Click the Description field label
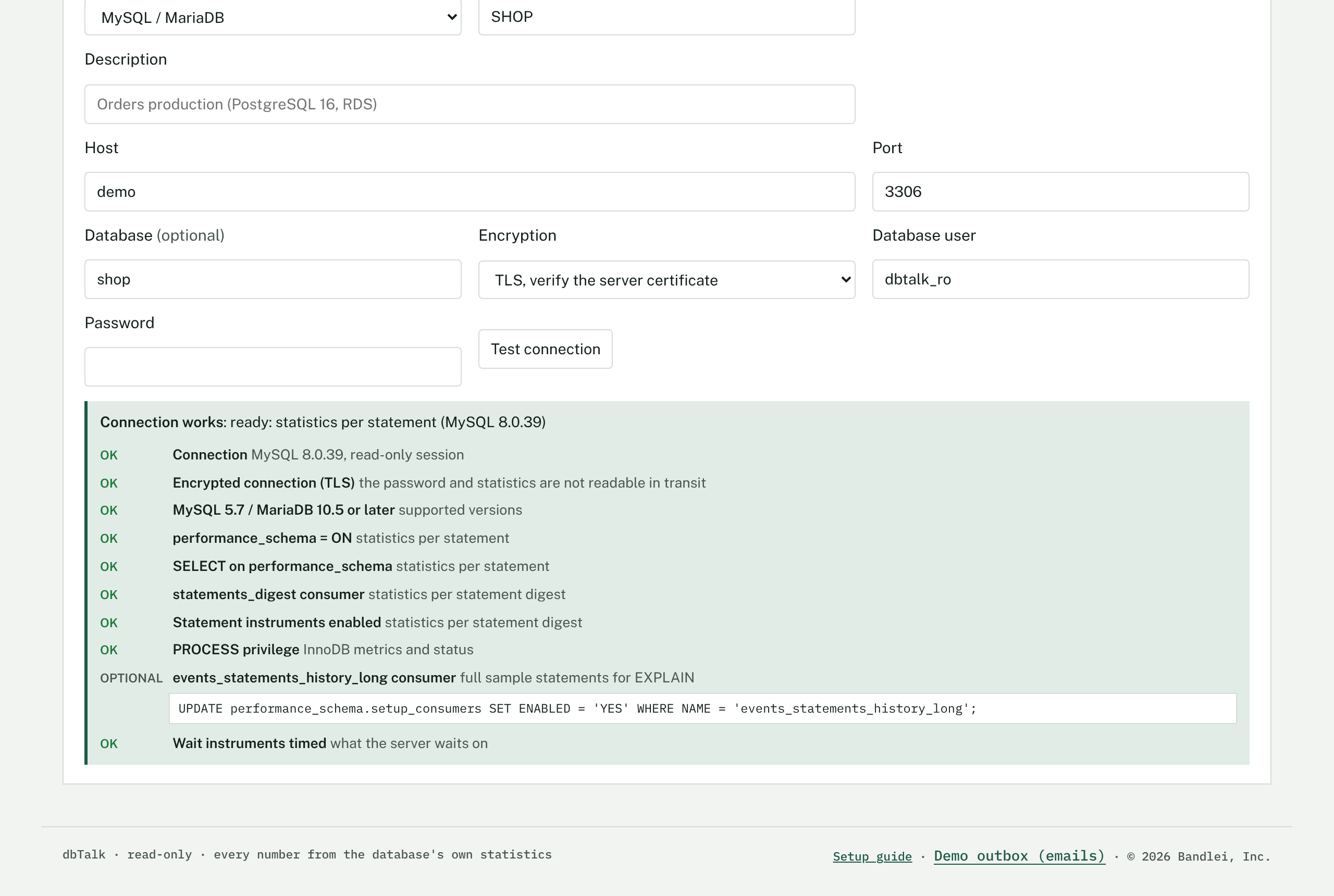Image resolution: width=1334 pixels, height=896 pixels. tap(126, 59)
